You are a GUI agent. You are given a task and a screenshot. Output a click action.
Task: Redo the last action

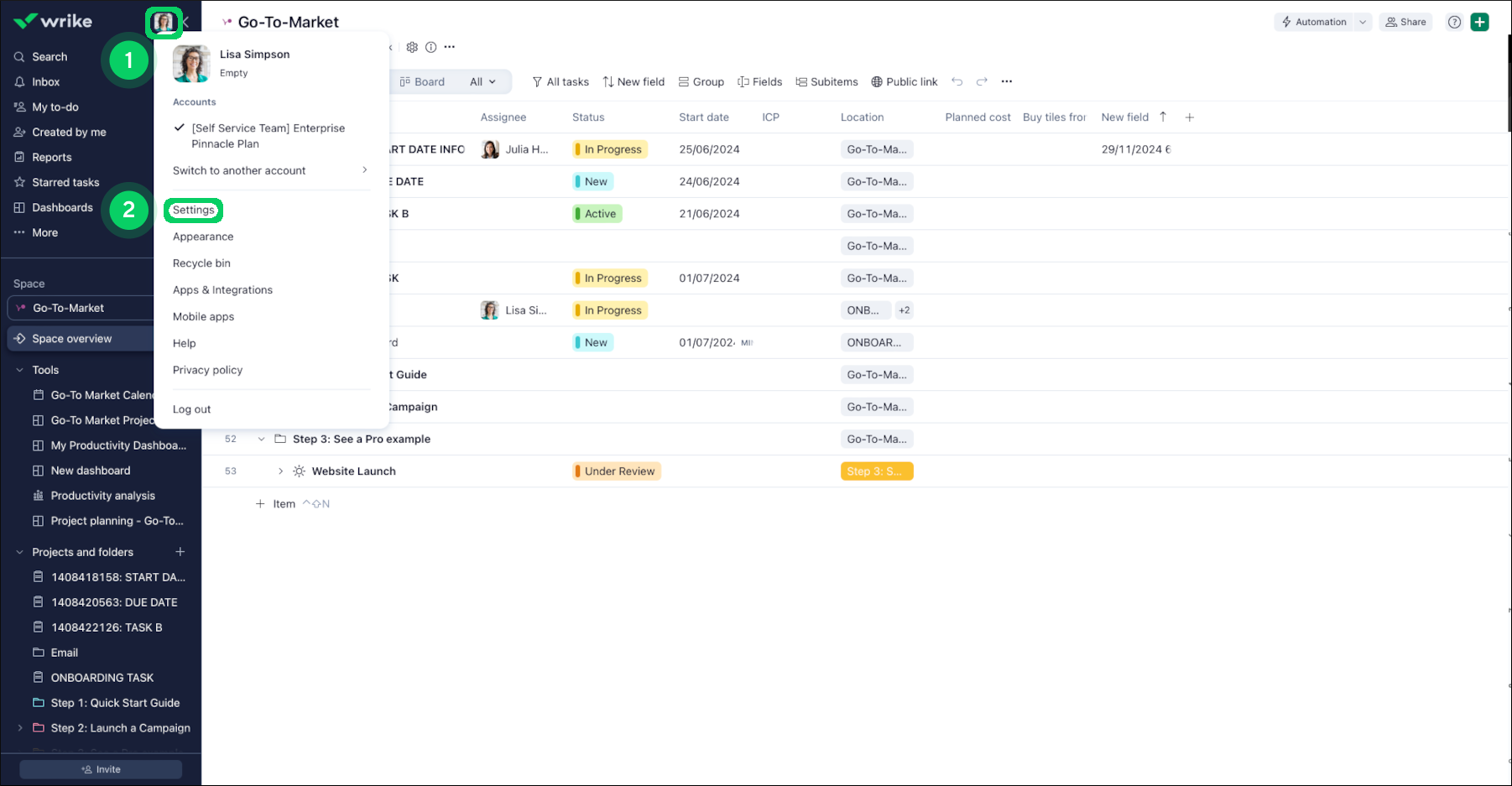(982, 82)
